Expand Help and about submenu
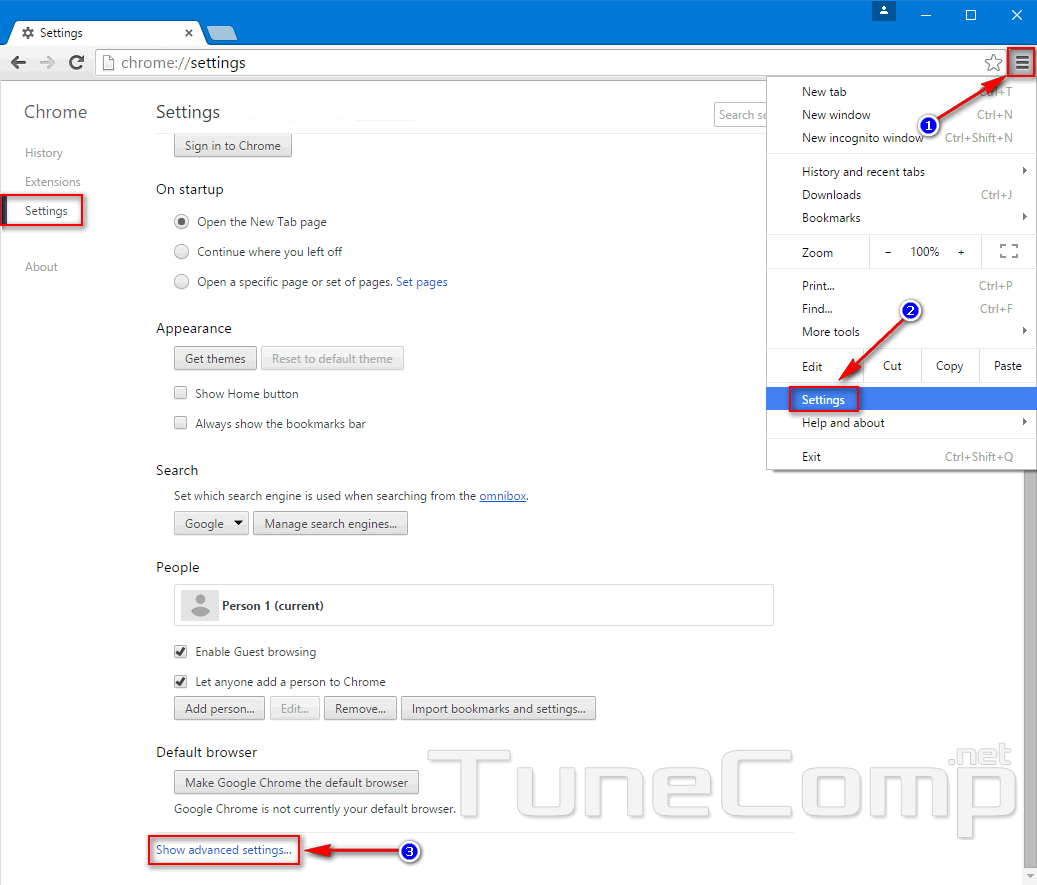This screenshot has width=1037, height=885. (901, 423)
